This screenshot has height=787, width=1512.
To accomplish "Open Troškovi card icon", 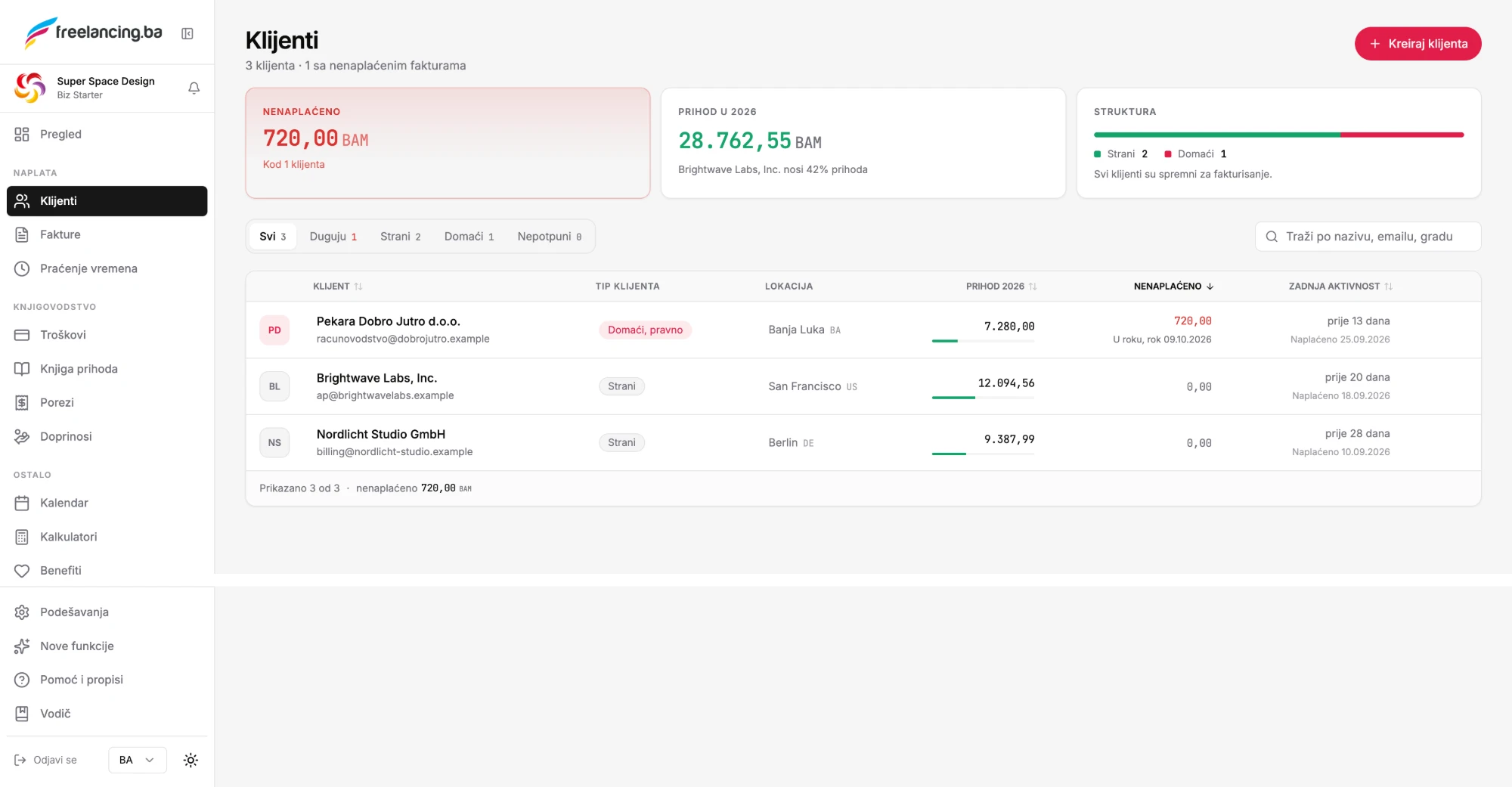I will [22, 335].
